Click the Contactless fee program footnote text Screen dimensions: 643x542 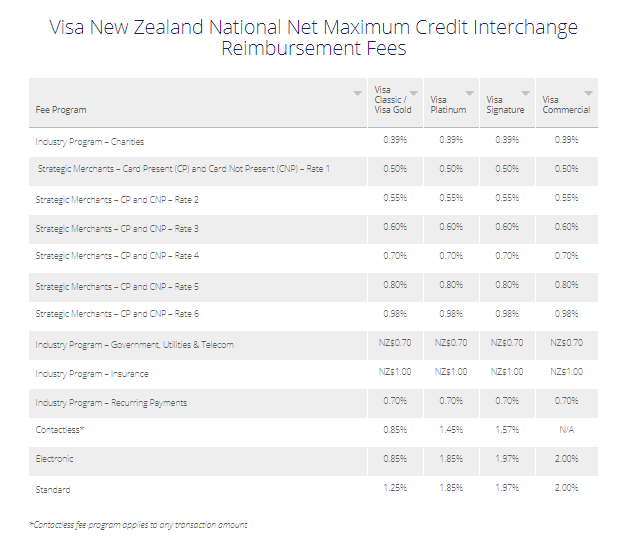coord(138,524)
